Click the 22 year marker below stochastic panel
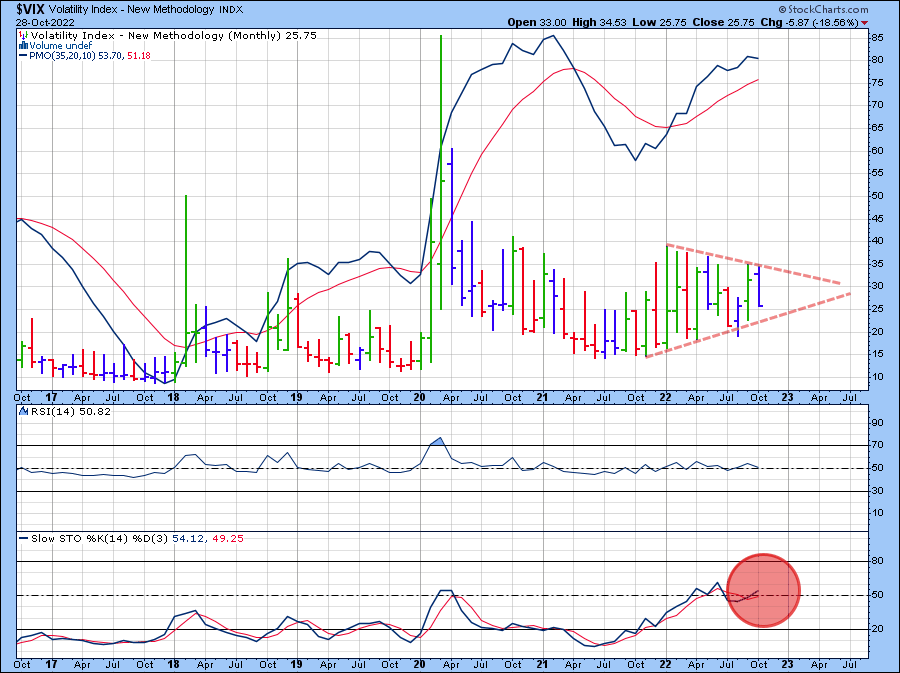This screenshot has height=673, width=900. click(x=665, y=663)
